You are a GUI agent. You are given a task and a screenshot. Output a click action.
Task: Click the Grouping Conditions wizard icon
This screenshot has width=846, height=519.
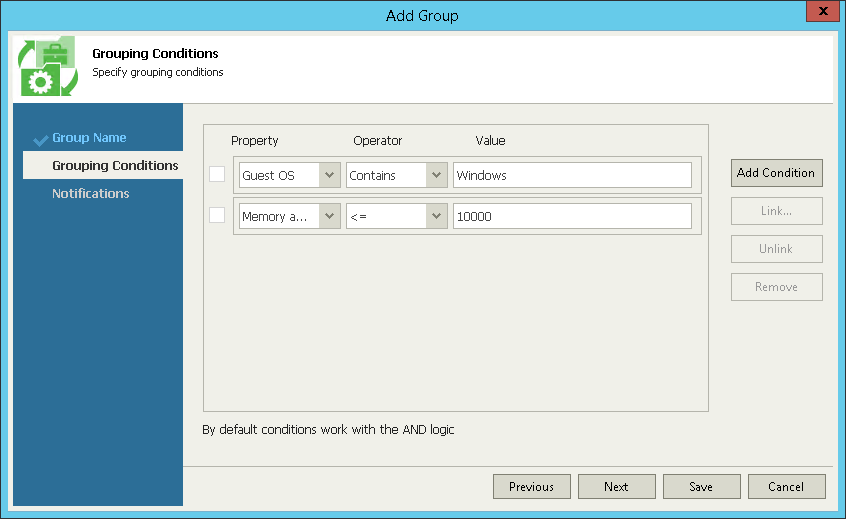[x=47, y=66]
